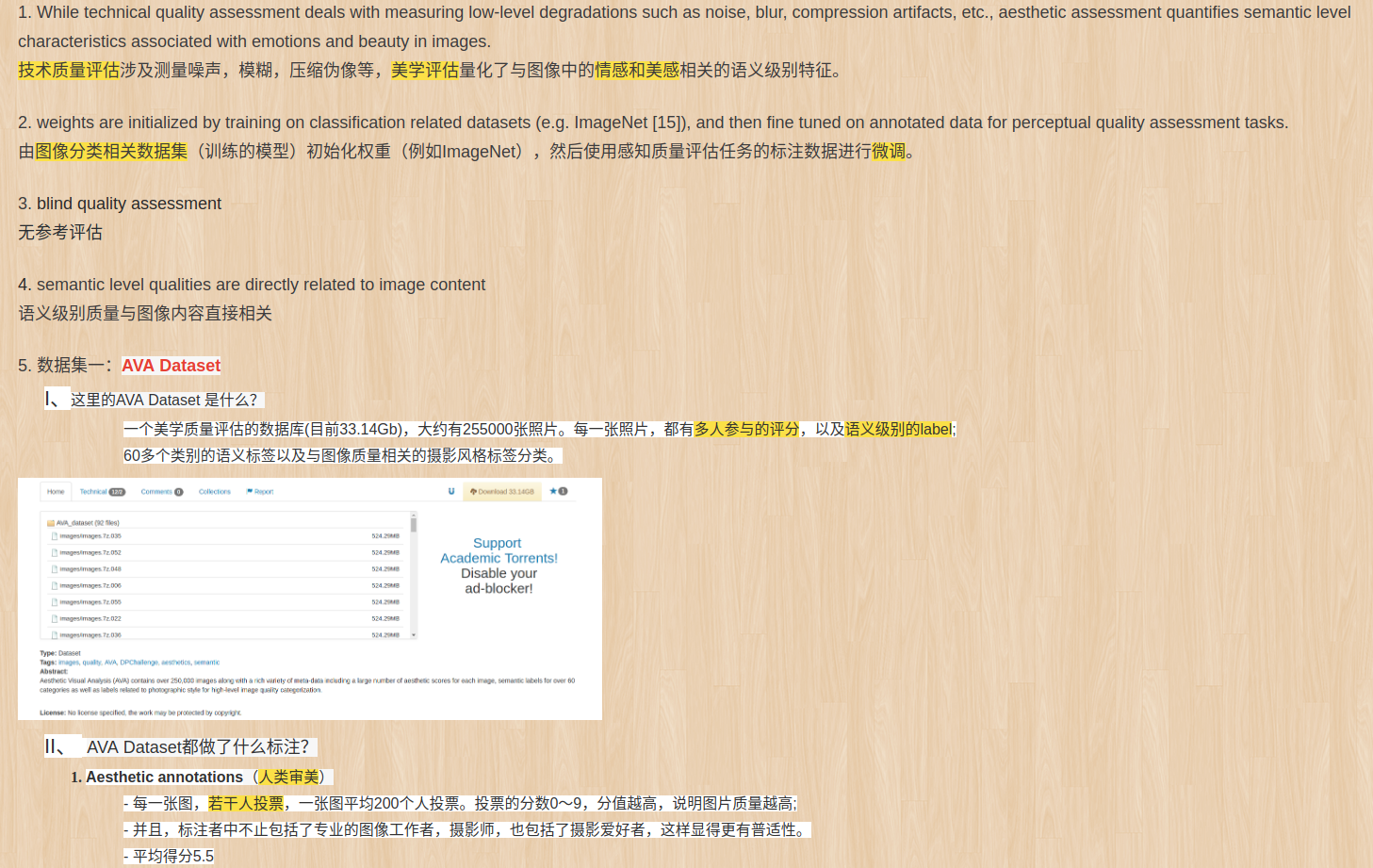Click the 'images' tag link
The image size is (1373, 868).
[68, 663]
